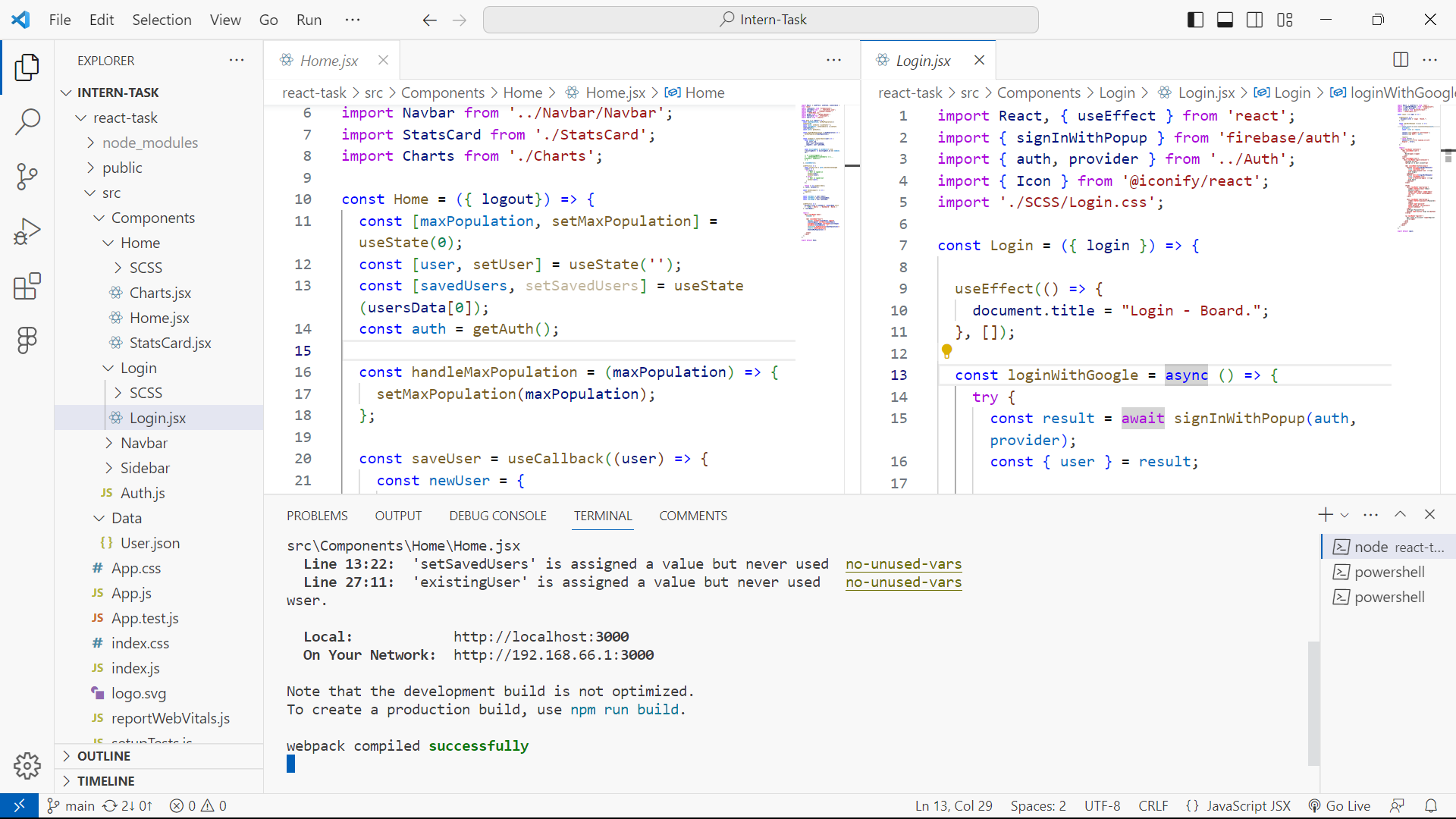Toggle the bottom panel visibility

click(1224, 19)
